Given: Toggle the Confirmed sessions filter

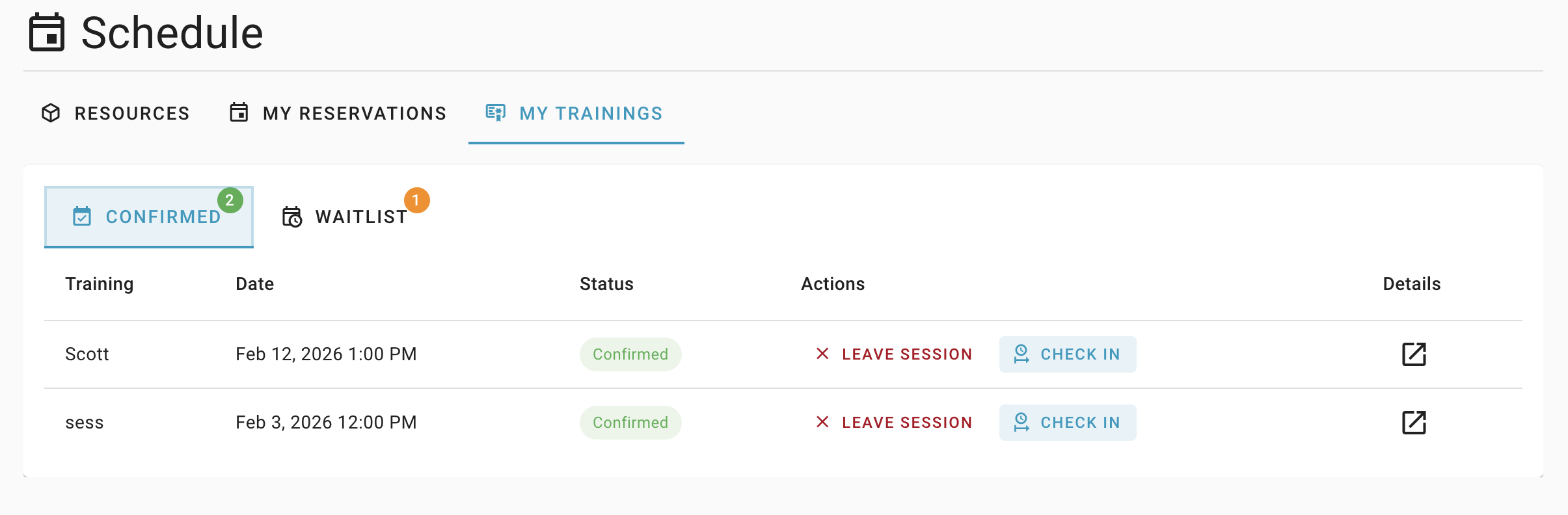Looking at the screenshot, I should 148,217.
